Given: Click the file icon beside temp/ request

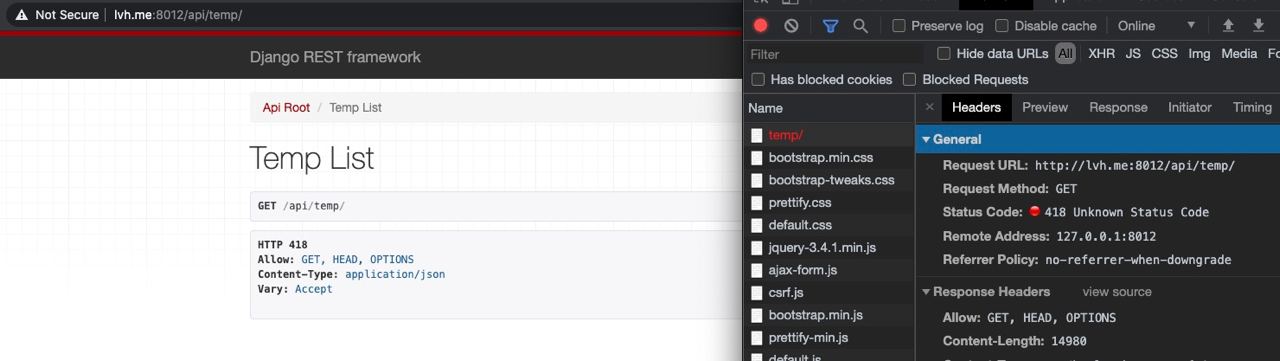Looking at the screenshot, I should click(757, 135).
